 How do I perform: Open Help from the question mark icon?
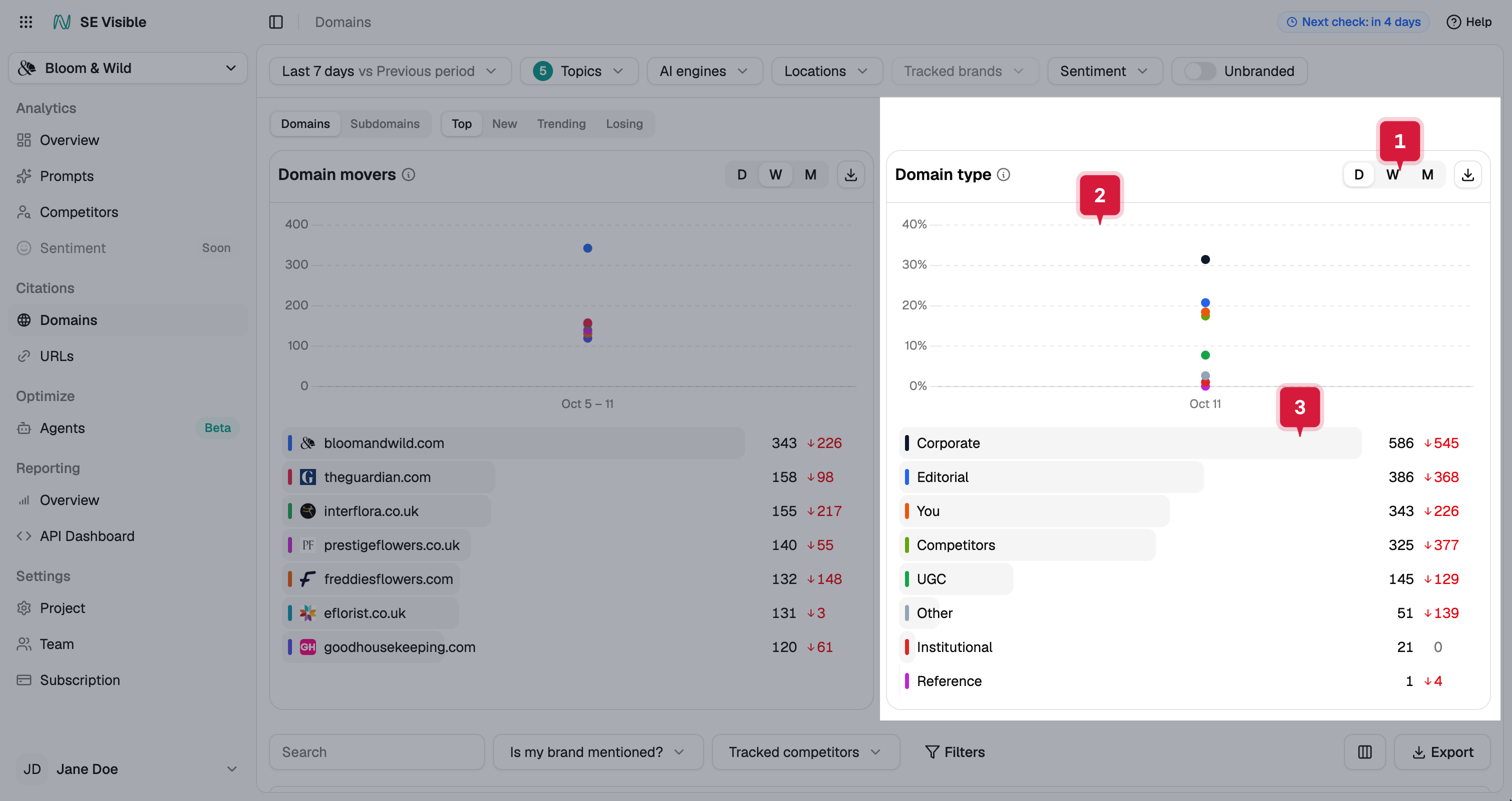pos(1453,22)
